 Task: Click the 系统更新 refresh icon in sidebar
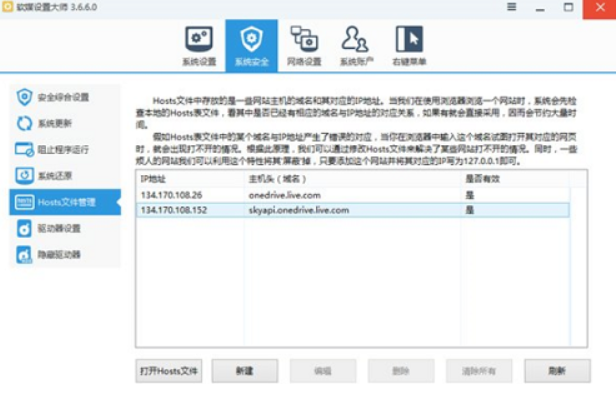24,123
